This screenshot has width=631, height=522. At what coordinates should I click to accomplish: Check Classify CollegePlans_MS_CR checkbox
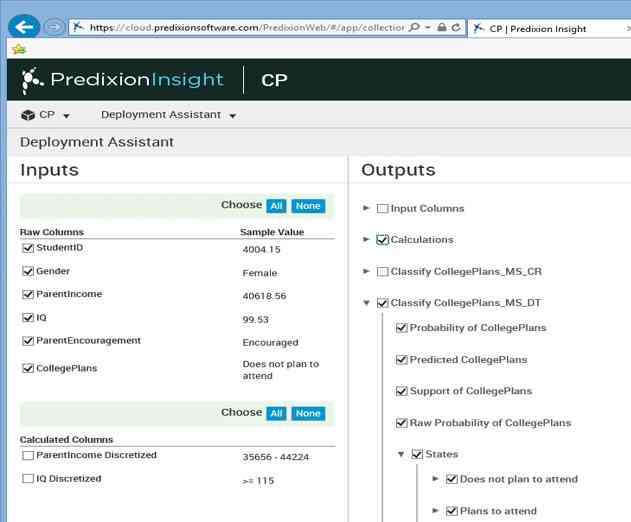click(382, 272)
